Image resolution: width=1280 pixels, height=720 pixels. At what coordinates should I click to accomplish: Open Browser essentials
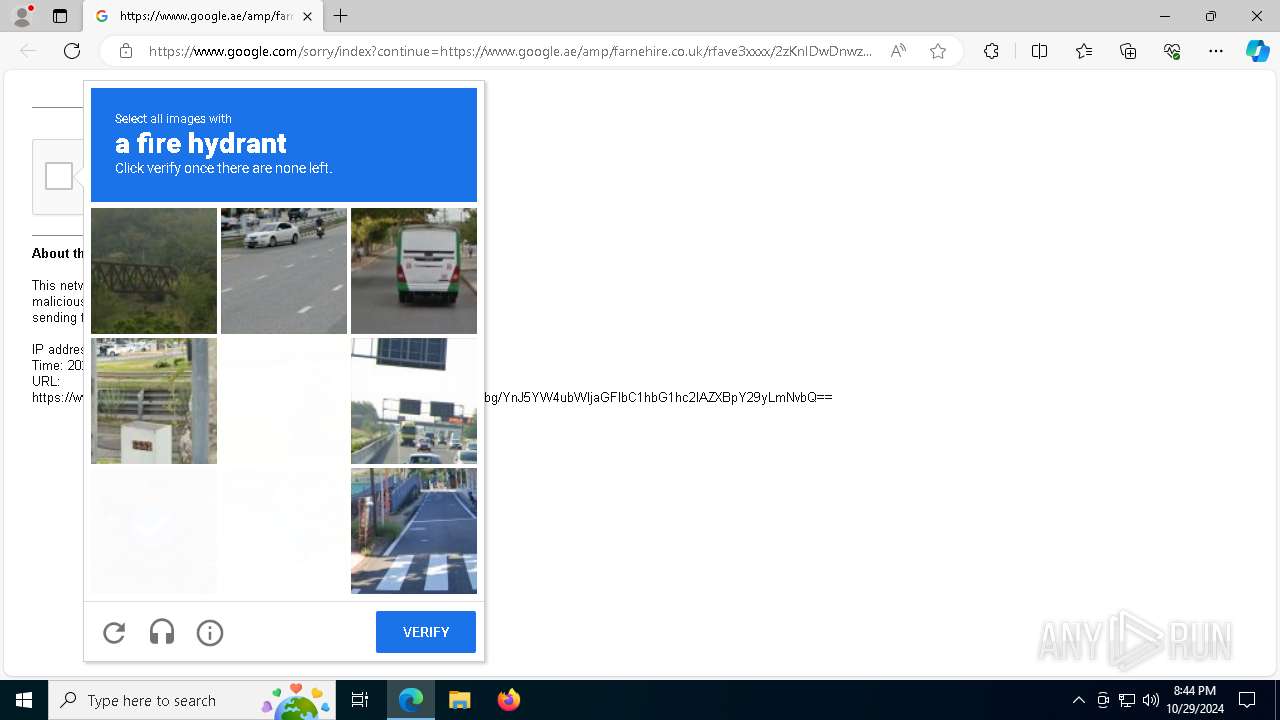point(1172,51)
